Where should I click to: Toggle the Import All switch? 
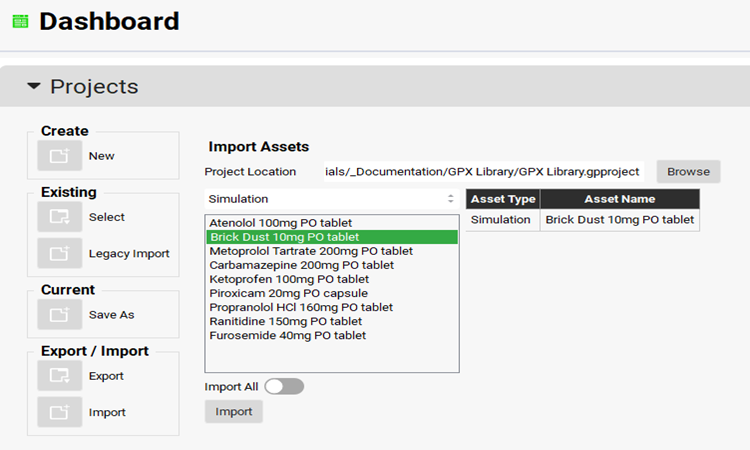point(284,386)
